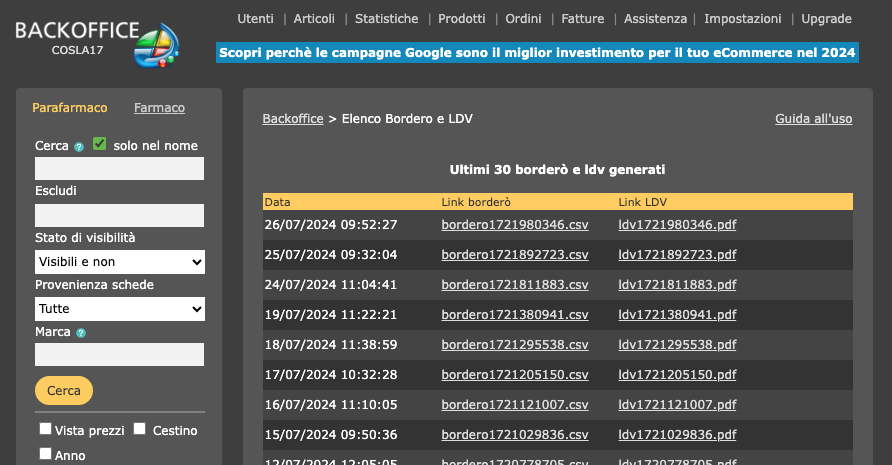The height and width of the screenshot is (465, 892).
Task: Focus the Escludi text field
Action: pyautogui.click(x=120, y=215)
